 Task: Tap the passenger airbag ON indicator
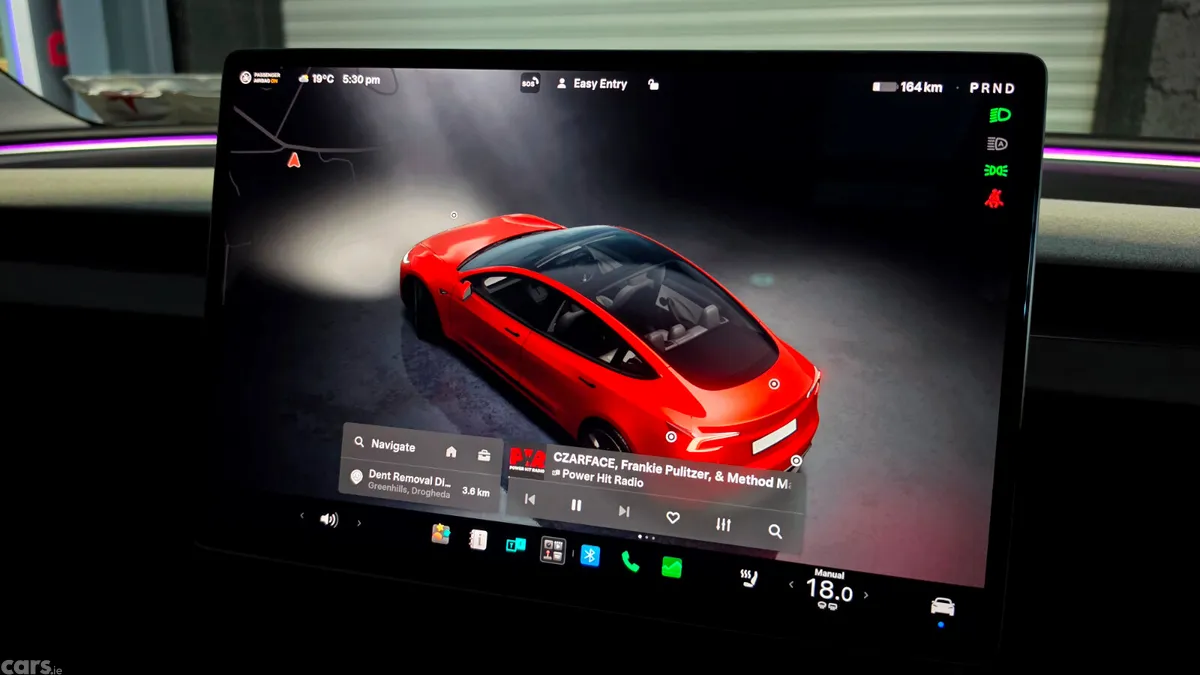point(261,77)
